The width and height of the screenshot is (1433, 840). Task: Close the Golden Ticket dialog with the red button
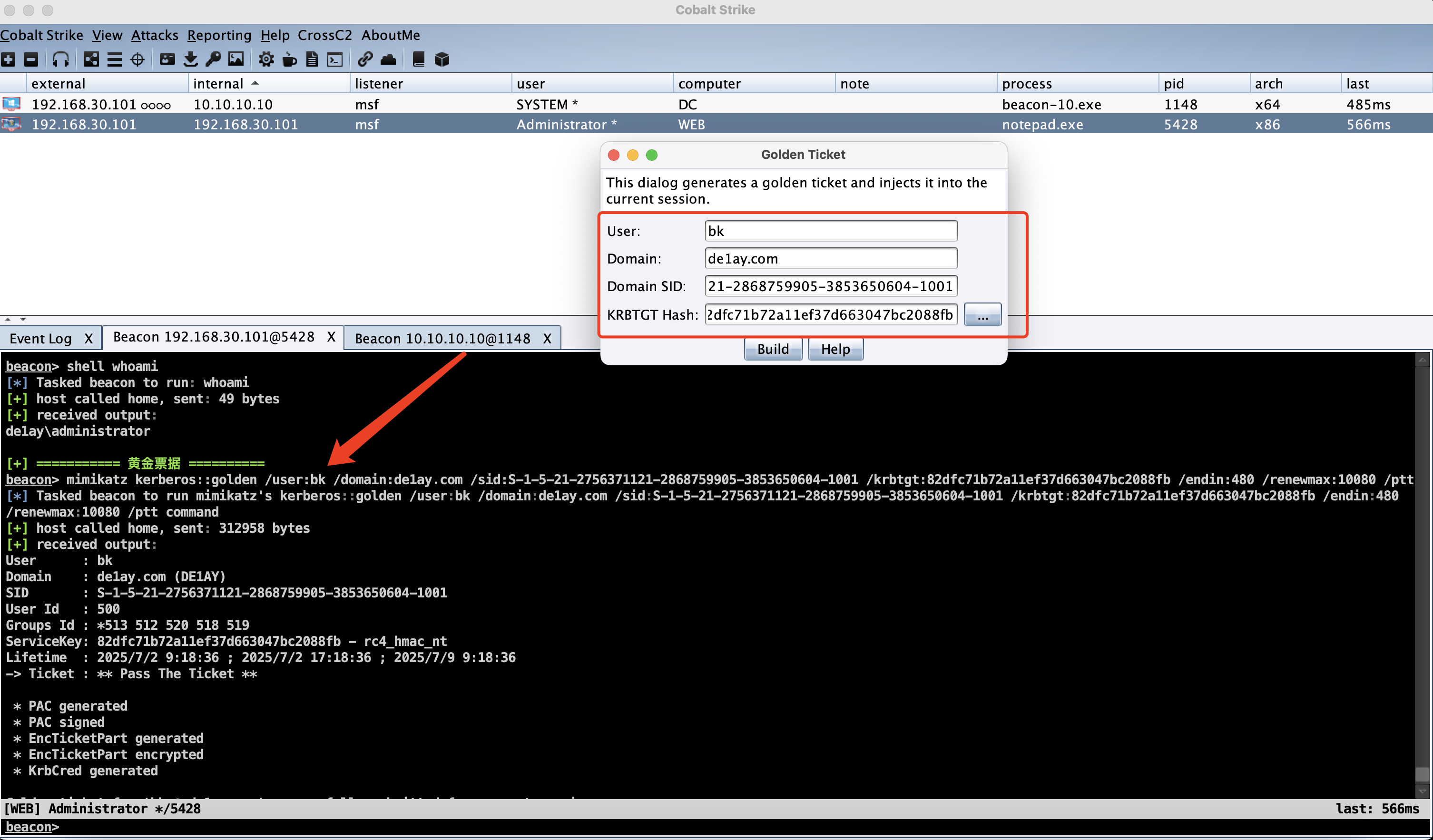614,155
